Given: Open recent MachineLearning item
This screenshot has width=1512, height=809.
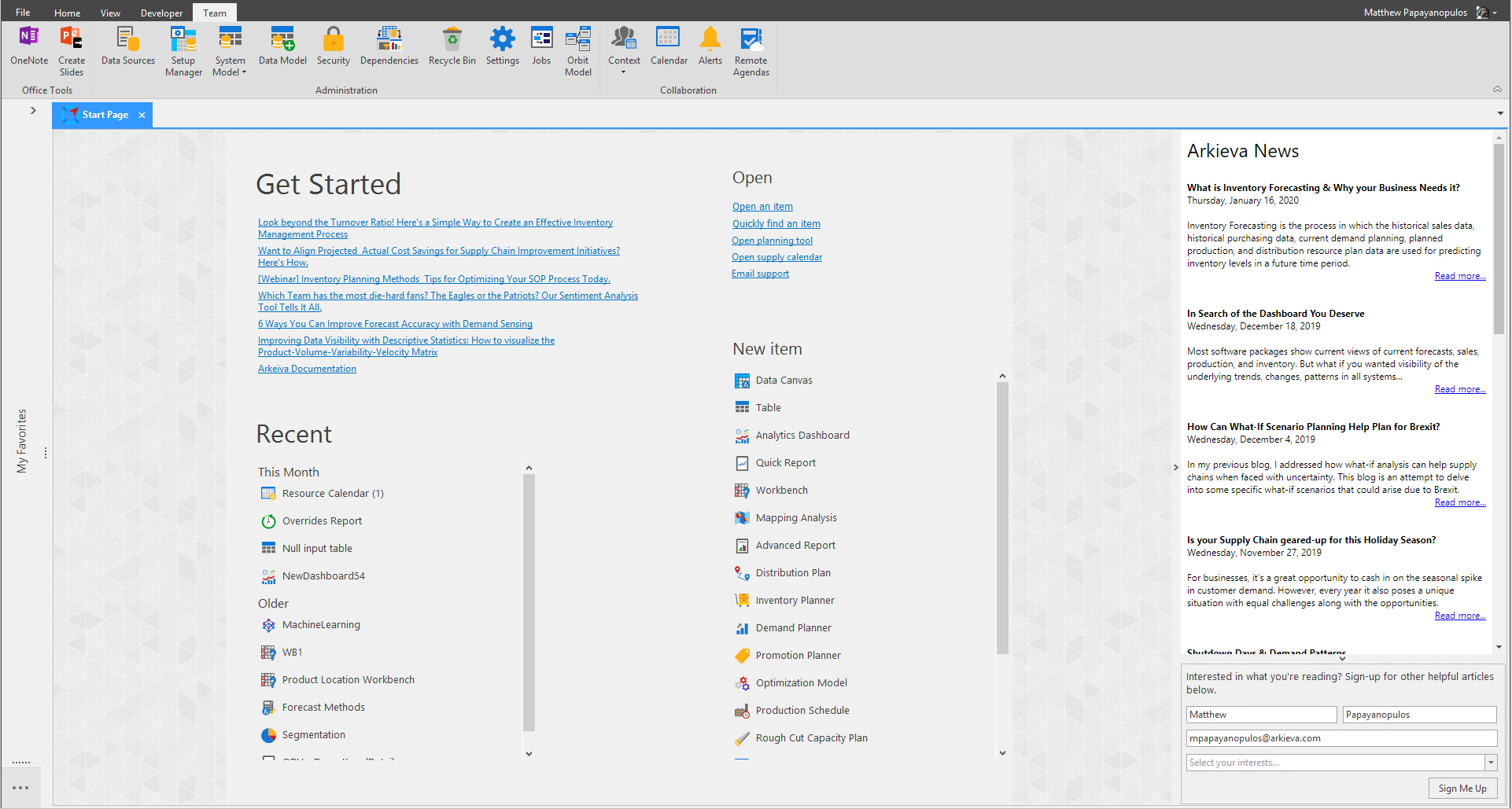Looking at the screenshot, I should (x=311, y=625).
